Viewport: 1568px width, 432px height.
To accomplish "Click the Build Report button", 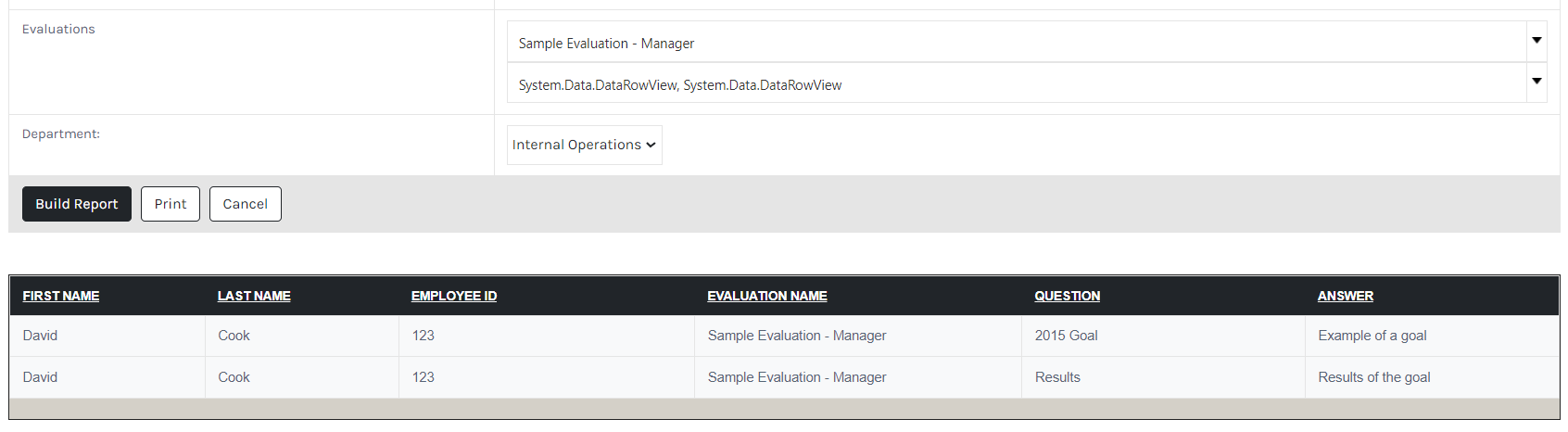I will [x=77, y=204].
